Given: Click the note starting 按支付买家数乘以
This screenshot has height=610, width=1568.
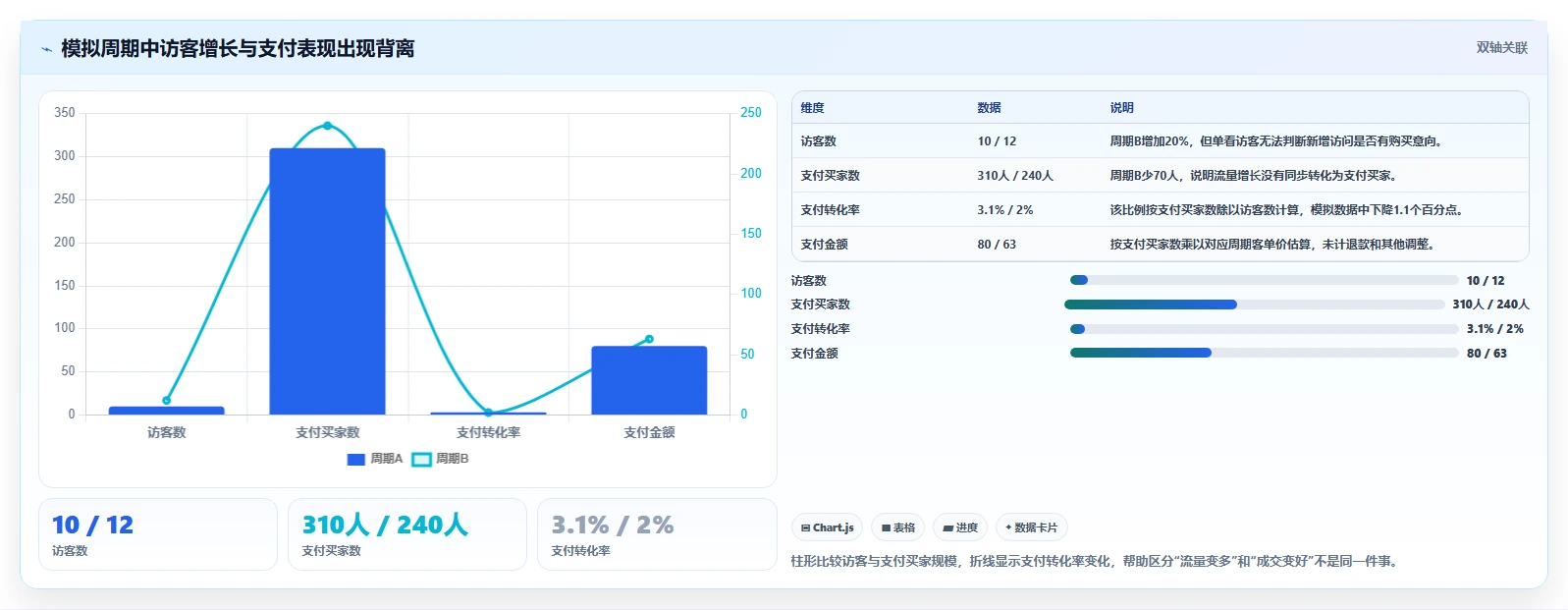Looking at the screenshot, I should click(1272, 245).
